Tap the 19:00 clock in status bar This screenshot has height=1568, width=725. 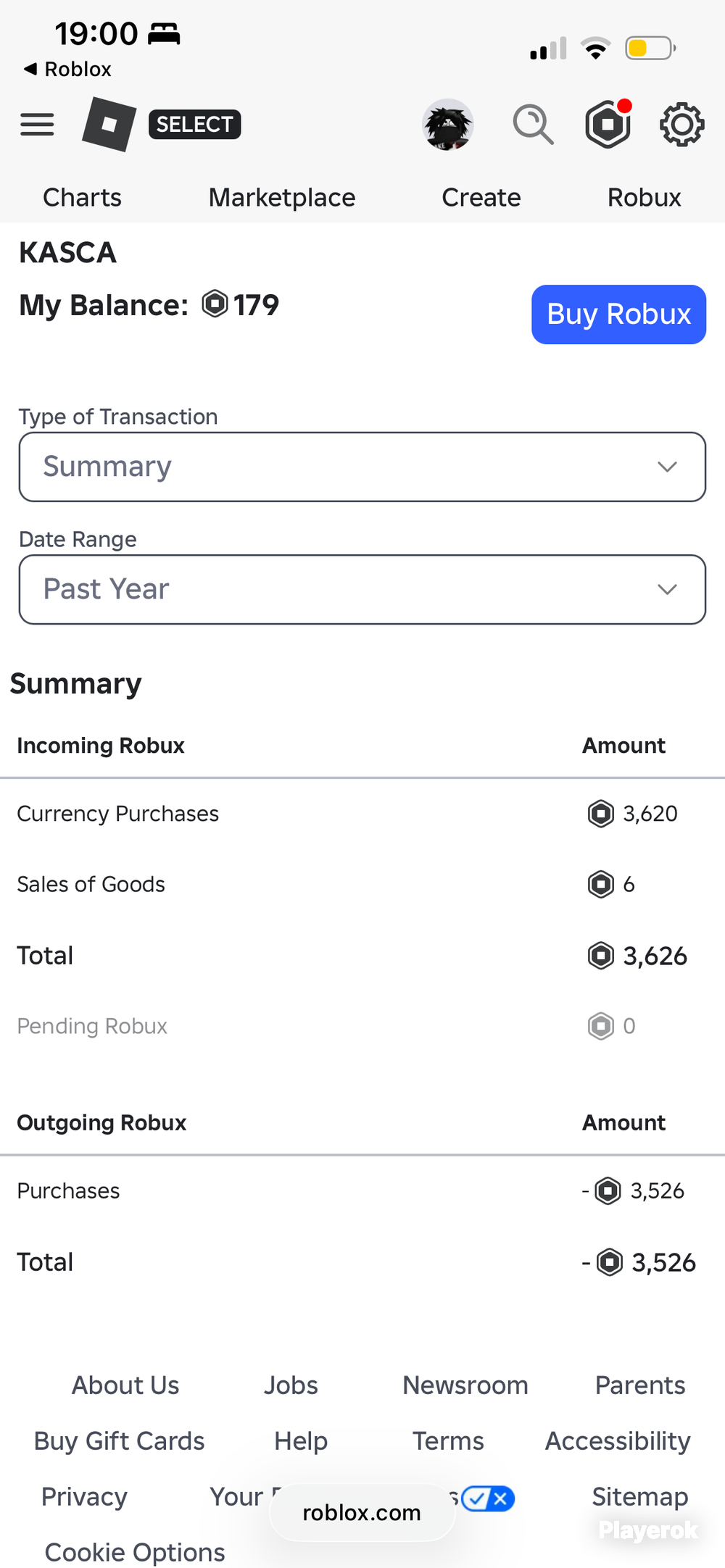tap(96, 33)
